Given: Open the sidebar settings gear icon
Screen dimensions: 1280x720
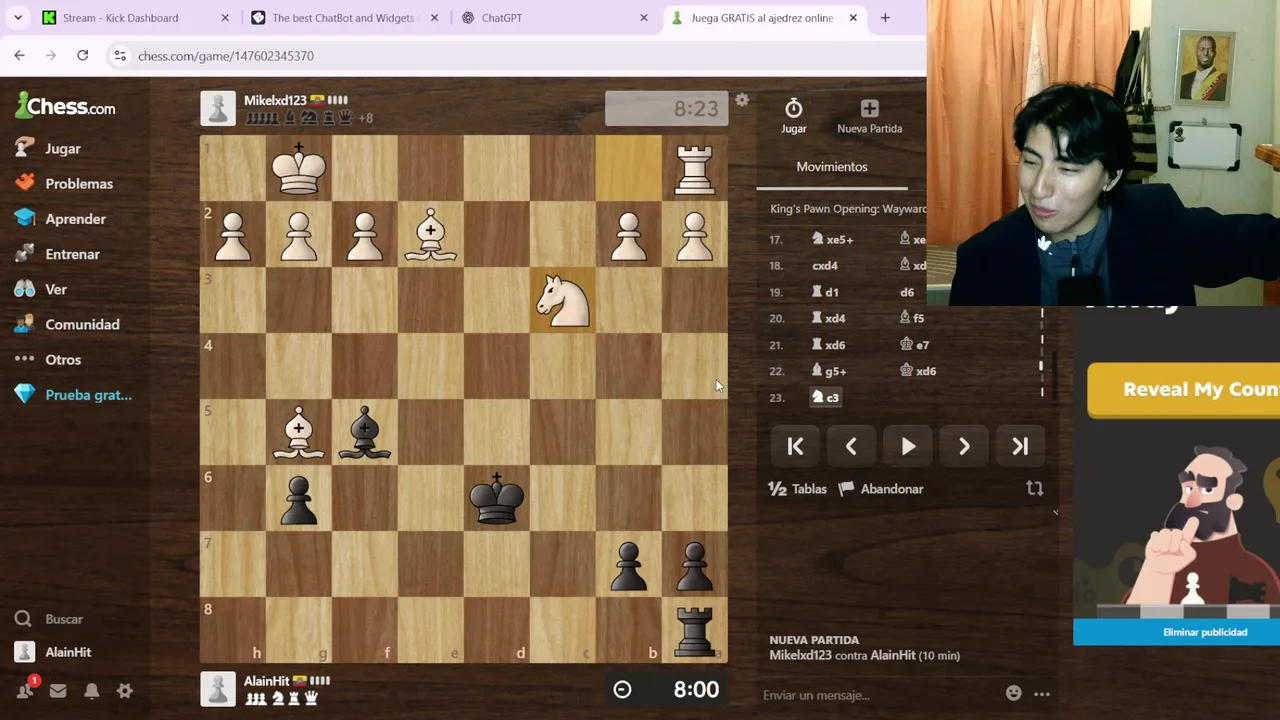Looking at the screenshot, I should [x=124, y=691].
